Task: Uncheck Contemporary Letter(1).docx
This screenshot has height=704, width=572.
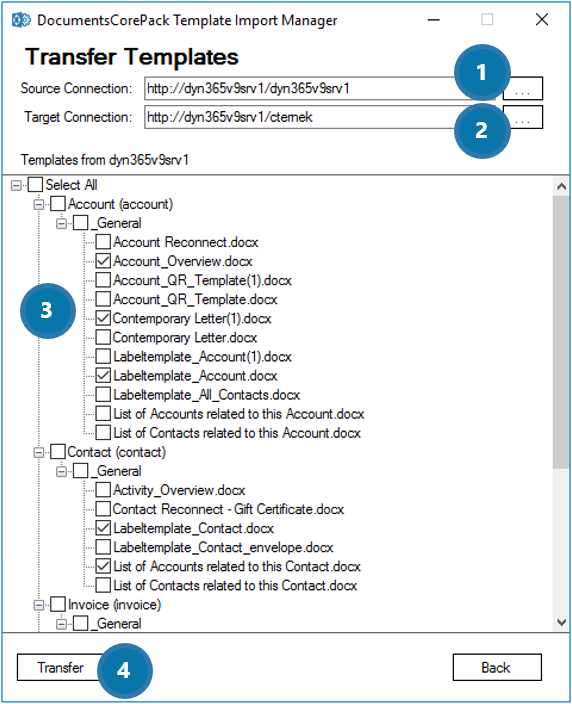Action: pos(103,318)
